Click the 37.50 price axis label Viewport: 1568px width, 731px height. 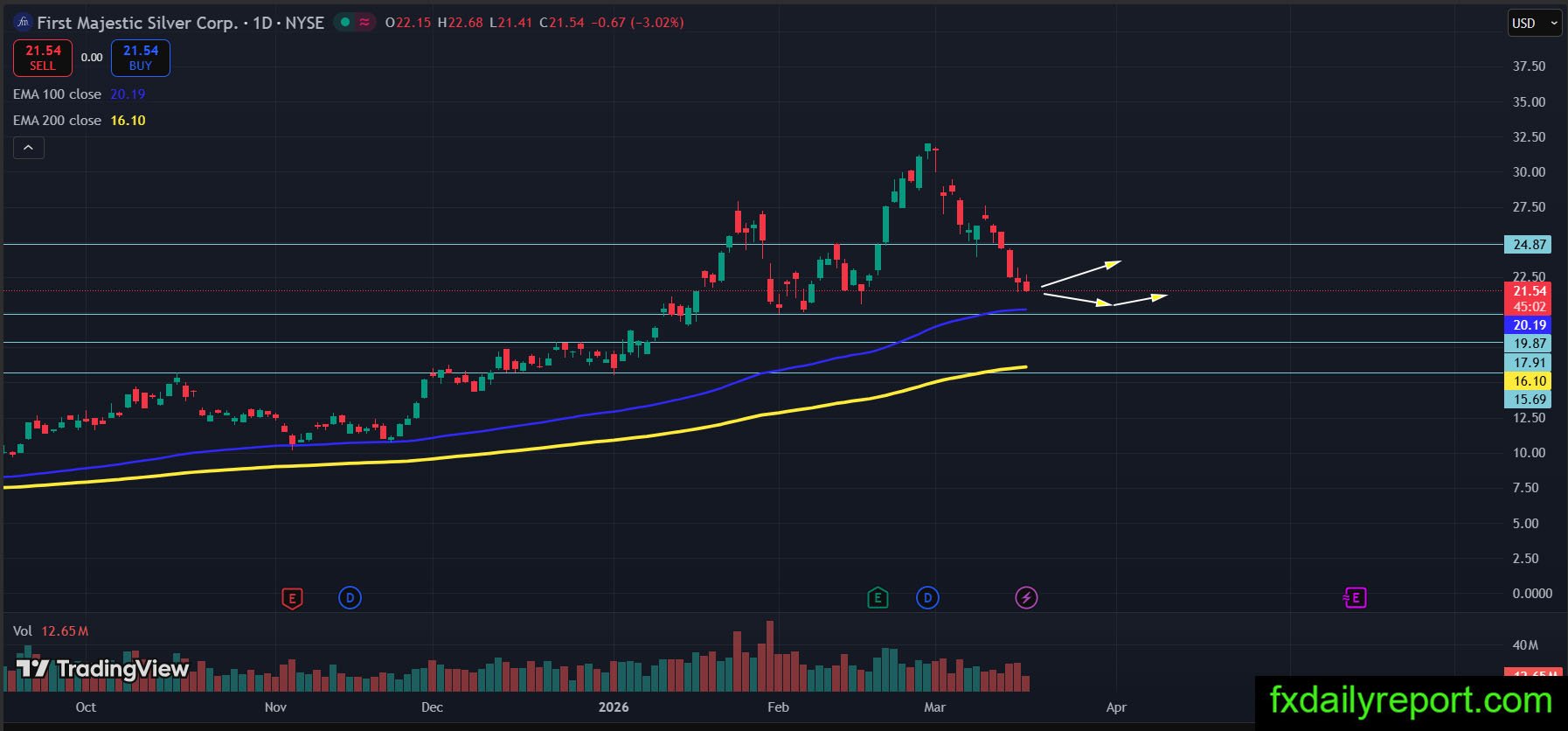click(x=1529, y=66)
